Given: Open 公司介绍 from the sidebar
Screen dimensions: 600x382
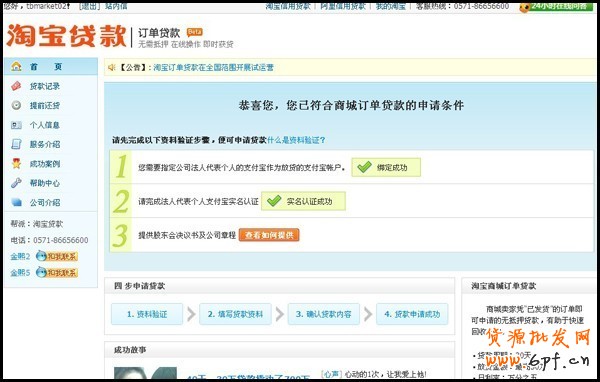Looking at the screenshot, I should click(45, 202).
